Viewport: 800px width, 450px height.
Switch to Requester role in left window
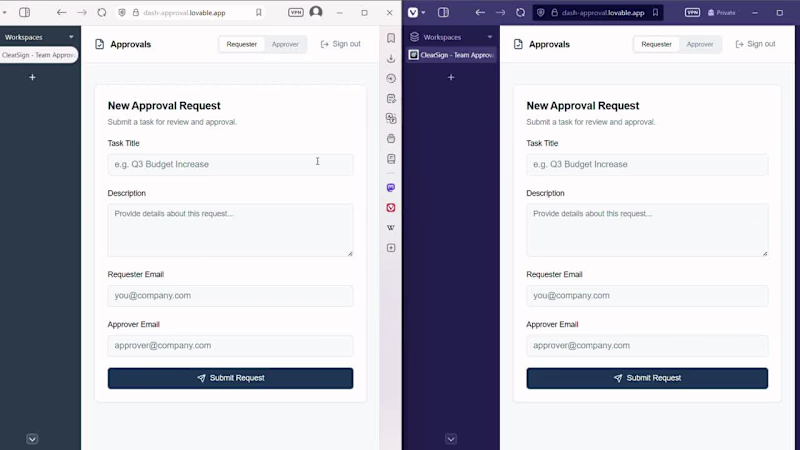(241, 44)
